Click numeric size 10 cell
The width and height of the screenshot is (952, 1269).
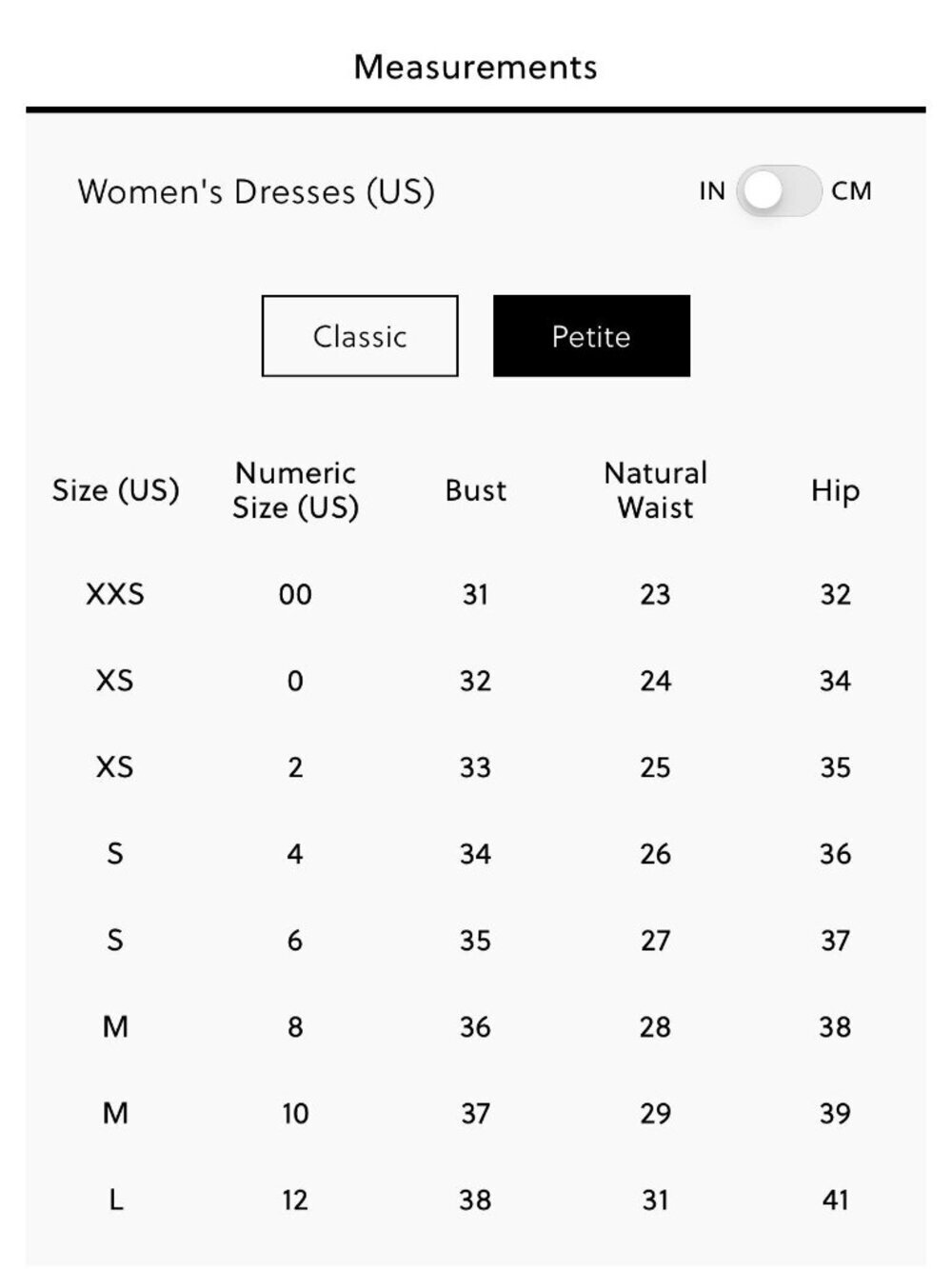295,1113
